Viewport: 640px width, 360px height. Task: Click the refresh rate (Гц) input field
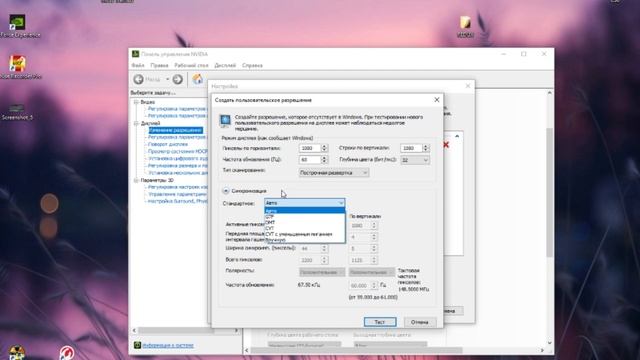click(x=310, y=160)
